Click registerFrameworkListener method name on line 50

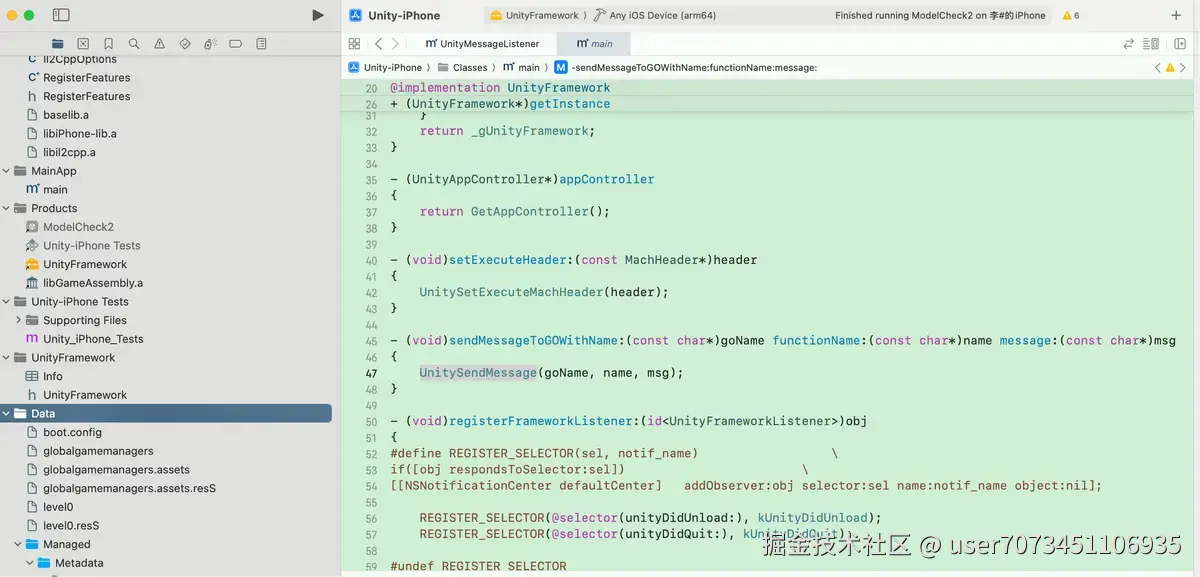[x=540, y=421]
